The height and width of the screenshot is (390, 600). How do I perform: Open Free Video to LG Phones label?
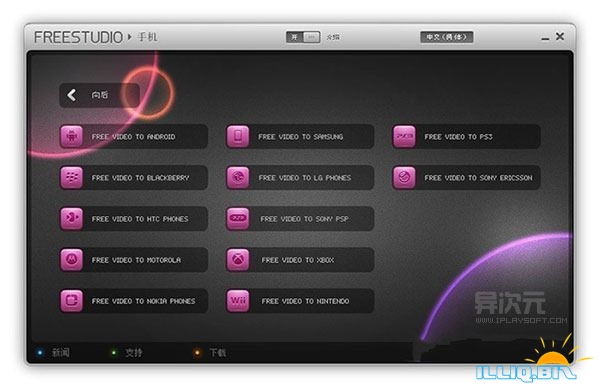click(305, 178)
